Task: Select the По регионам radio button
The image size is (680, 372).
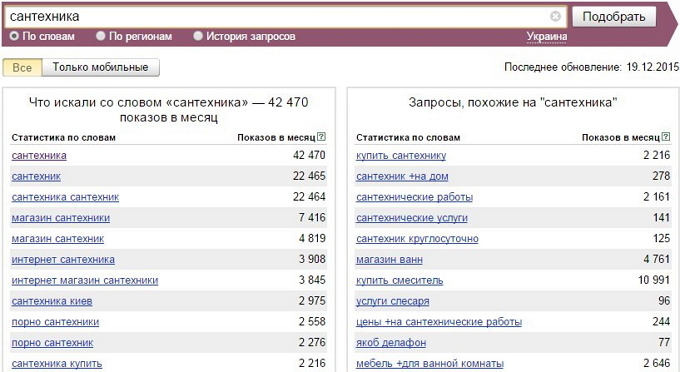Action: click(x=101, y=36)
